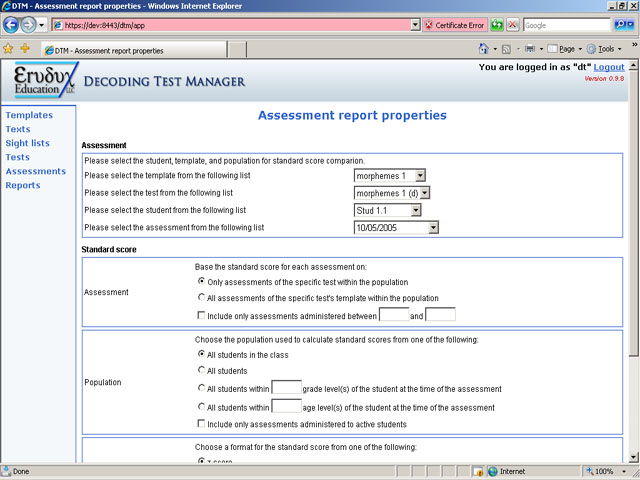Screen dimensions: 640x480
Task: Click the browser Back arrow button
Action: click(x=11, y=25)
